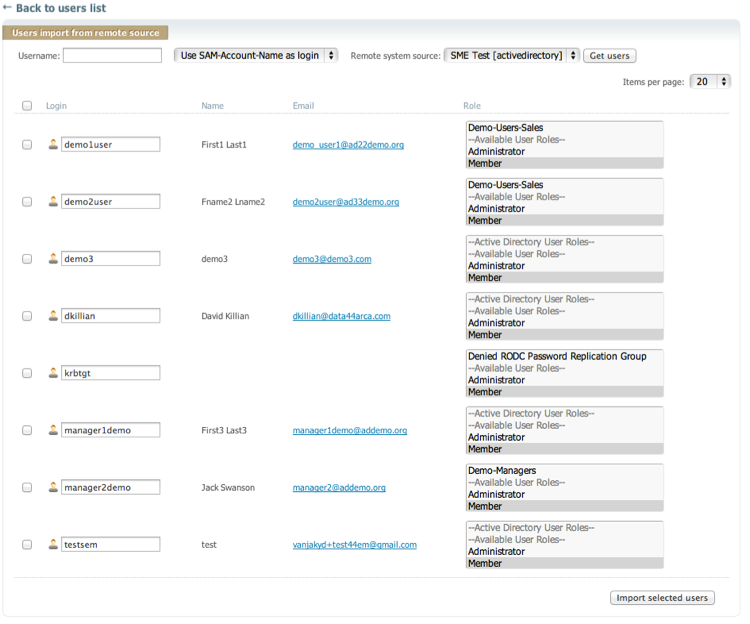Change the Items per page dropdown
Viewport: 750px width, 624px height.
710,82
